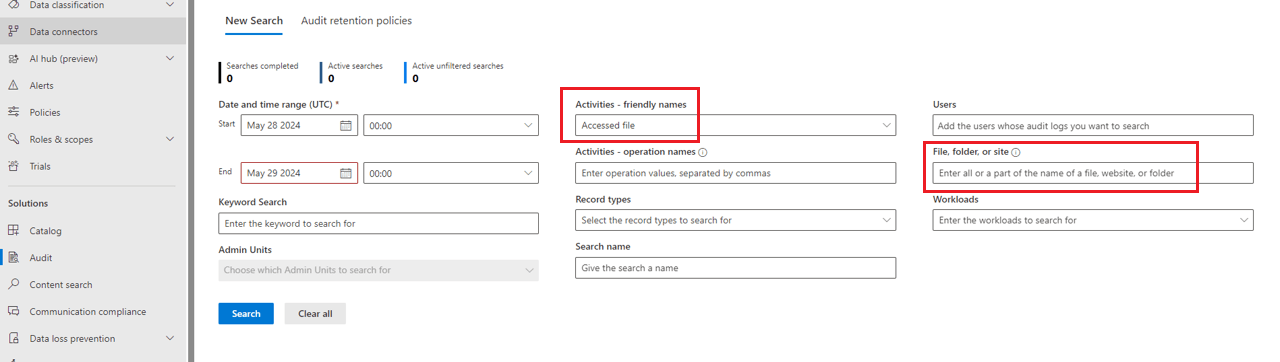Image resolution: width=1280 pixels, height=362 pixels.
Task: Click the Roles & scopes key icon
Action: (14, 140)
